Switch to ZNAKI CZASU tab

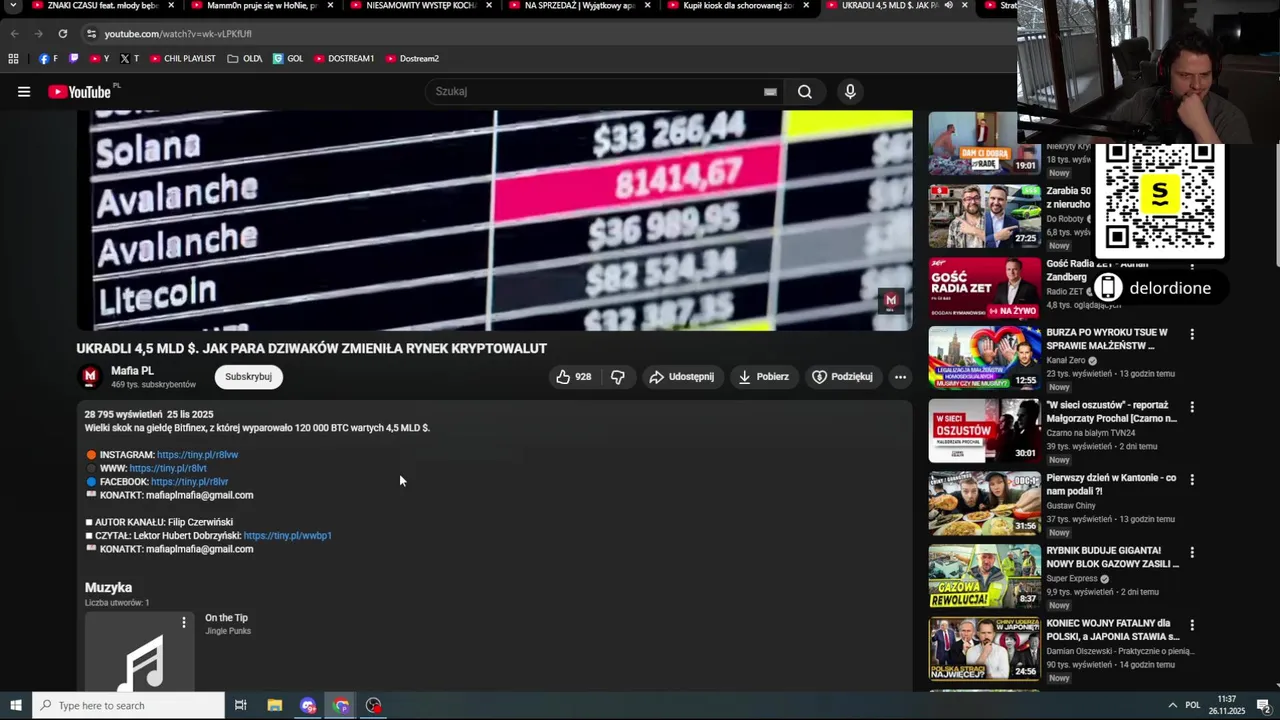tap(102, 6)
